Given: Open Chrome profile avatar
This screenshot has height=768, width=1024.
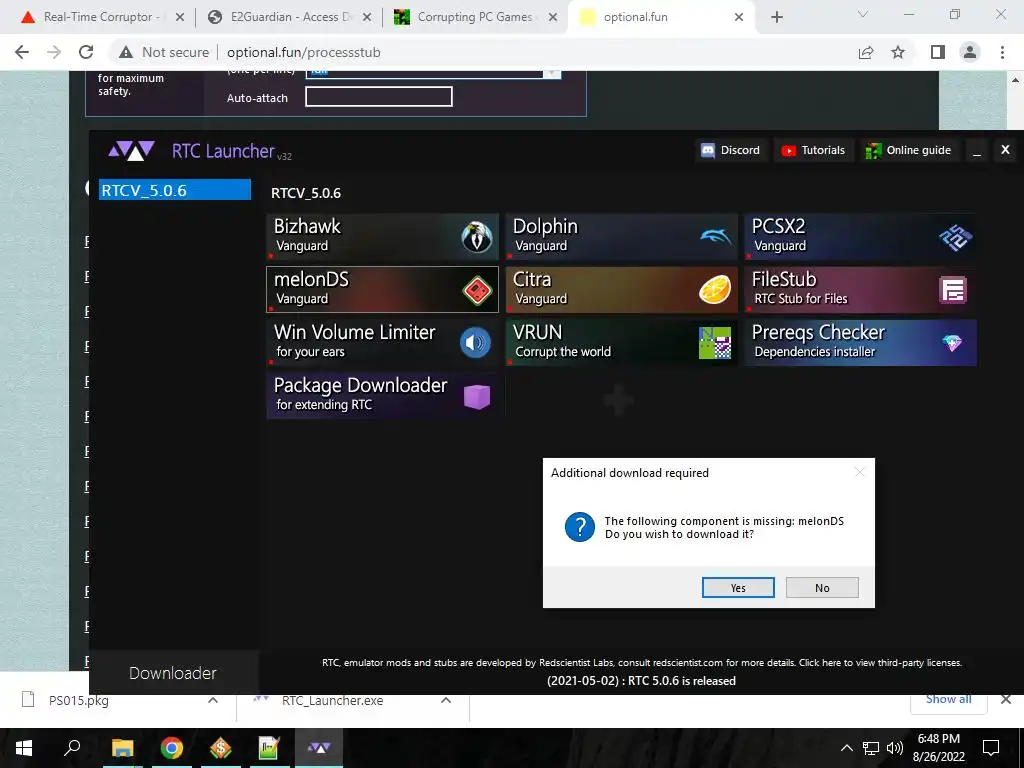Looking at the screenshot, I should pos(970,52).
